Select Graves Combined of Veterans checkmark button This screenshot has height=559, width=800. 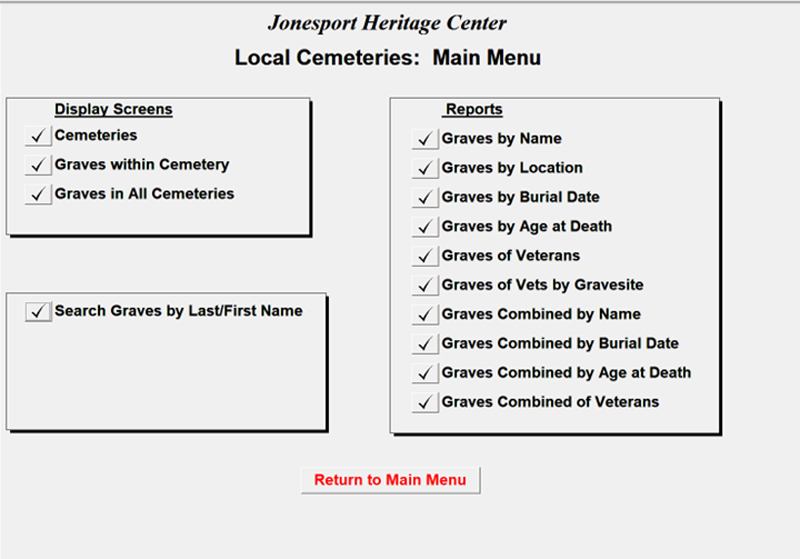[x=425, y=402]
